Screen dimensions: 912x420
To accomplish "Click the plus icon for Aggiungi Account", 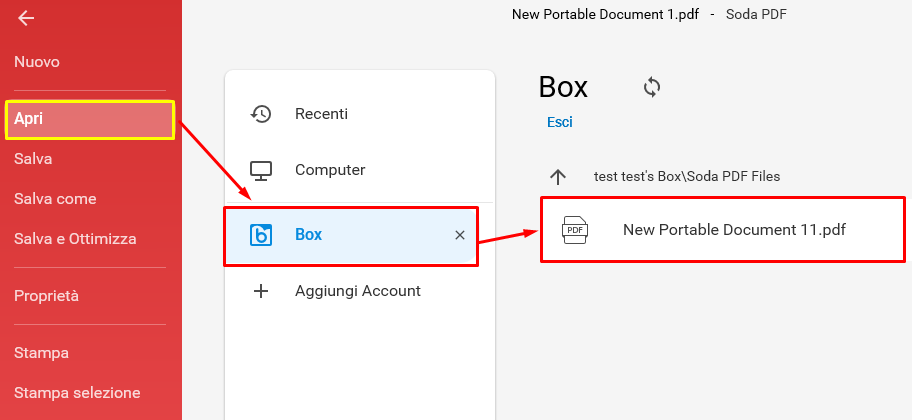I will coord(261,291).
